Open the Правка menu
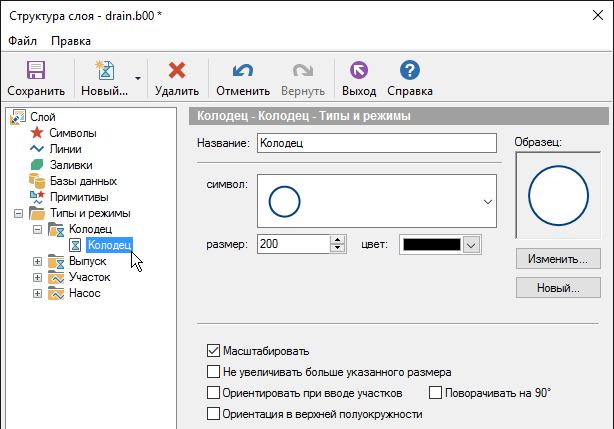This screenshot has height=429, width=614. pos(71,41)
